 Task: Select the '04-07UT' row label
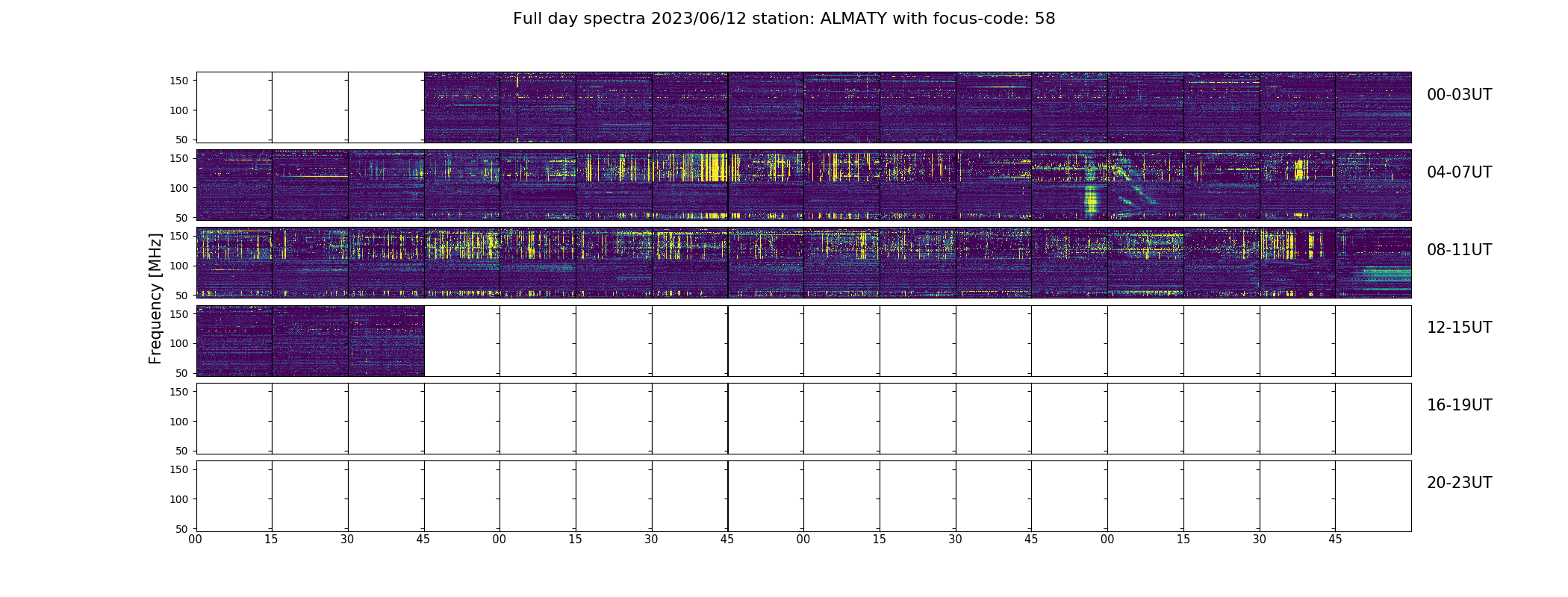(x=1459, y=172)
